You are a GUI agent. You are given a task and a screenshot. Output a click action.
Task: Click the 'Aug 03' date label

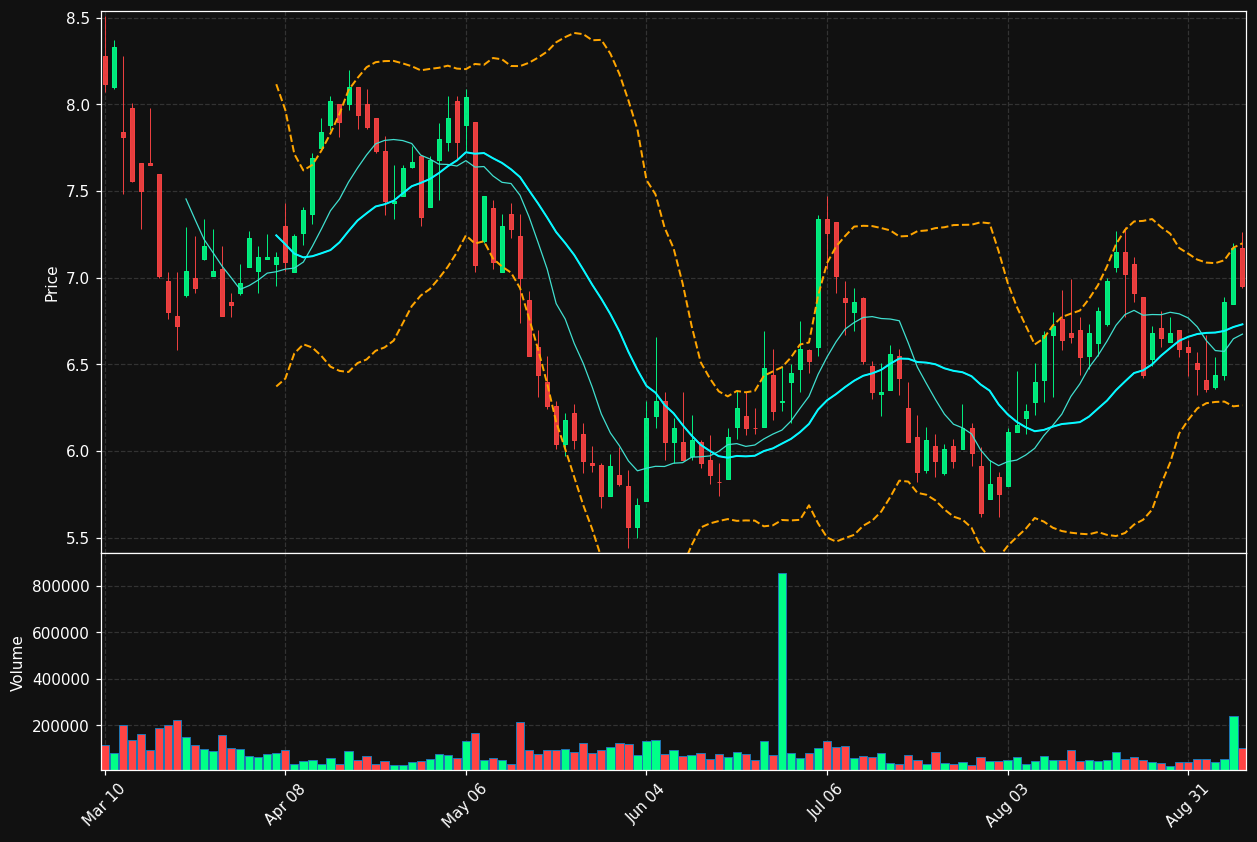coord(1007,804)
